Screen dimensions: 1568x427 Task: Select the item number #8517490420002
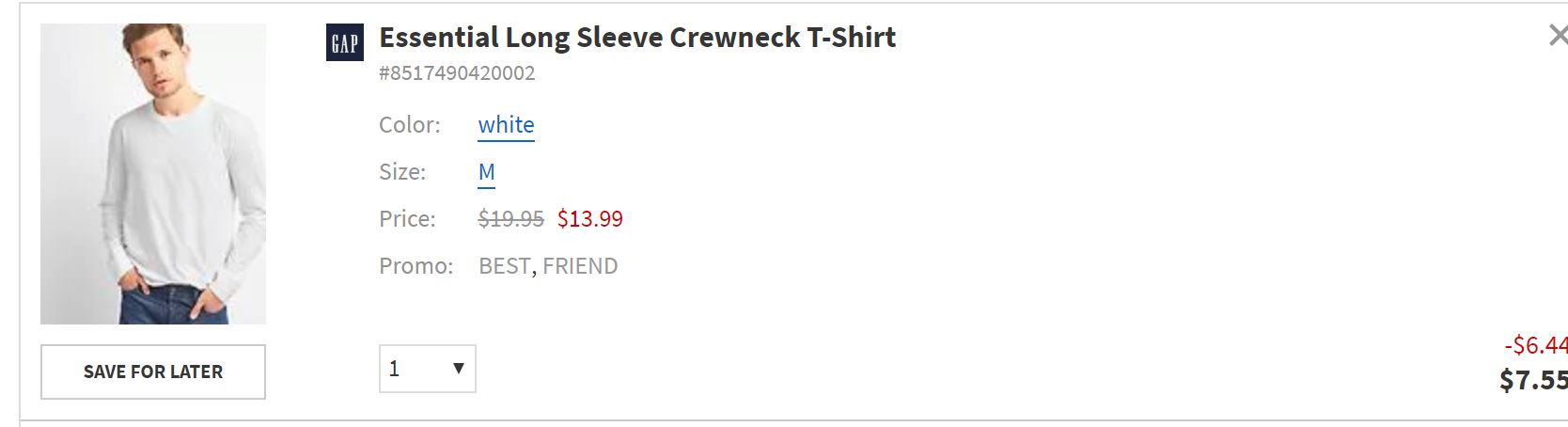(457, 73)
